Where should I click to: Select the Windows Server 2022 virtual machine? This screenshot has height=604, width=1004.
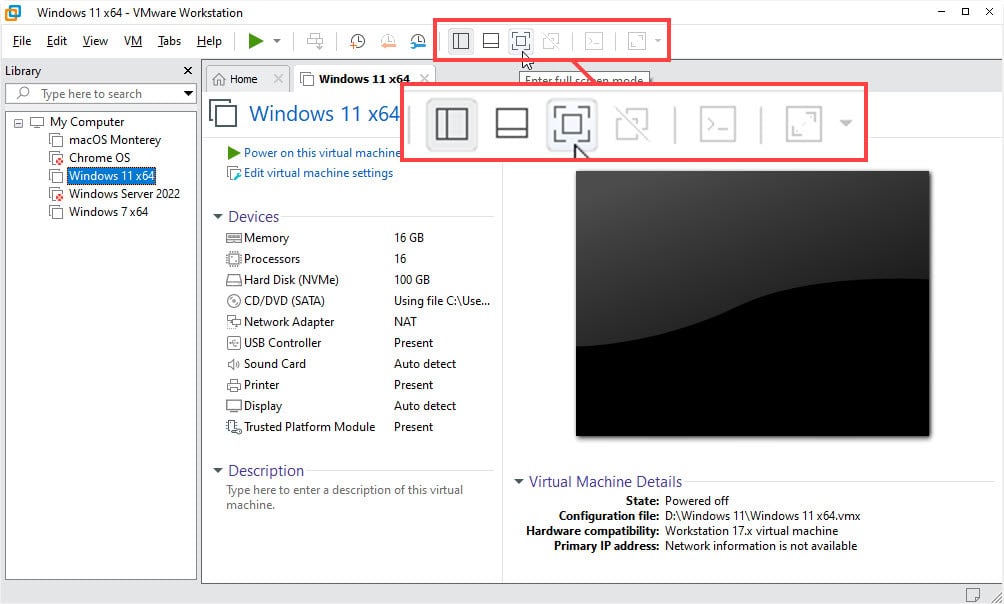coord(124,193)
